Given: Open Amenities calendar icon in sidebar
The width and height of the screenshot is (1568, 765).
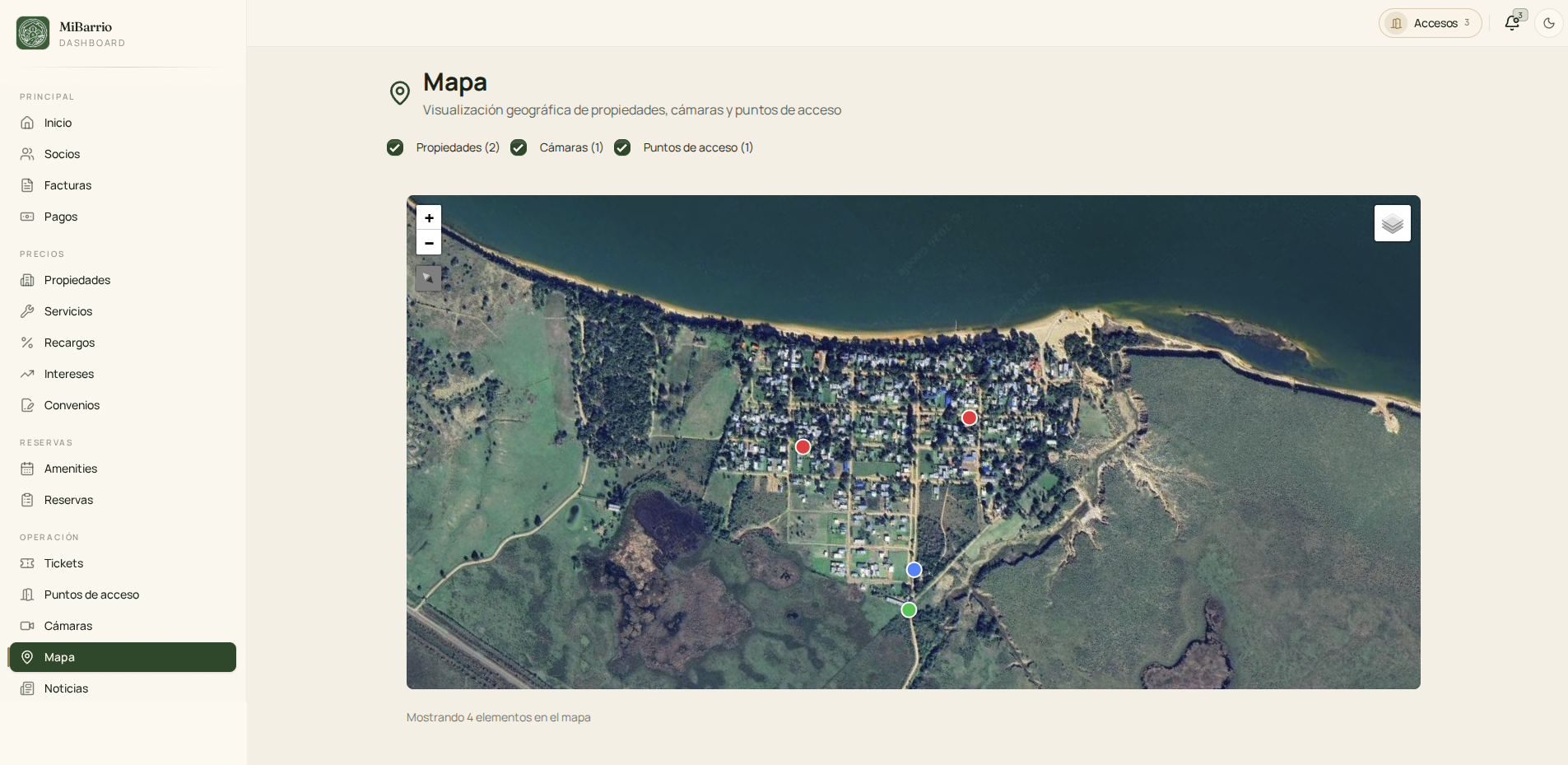Looking at the screenshot, I should (x=27, y=469).
